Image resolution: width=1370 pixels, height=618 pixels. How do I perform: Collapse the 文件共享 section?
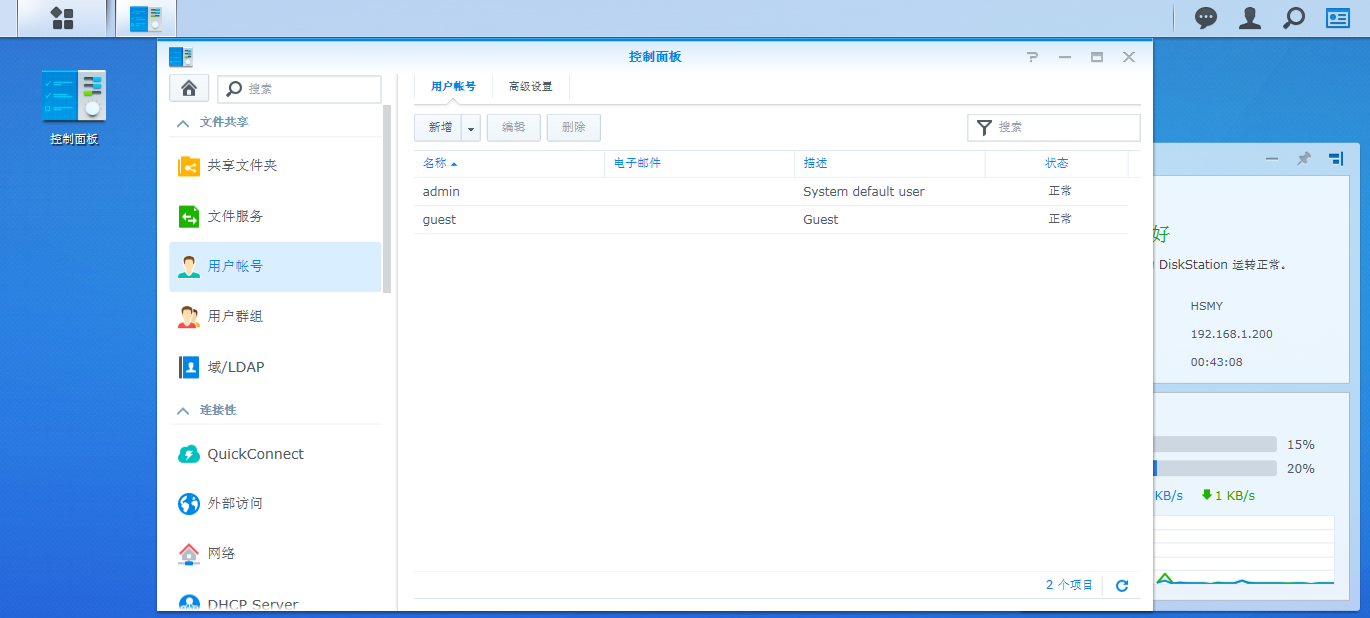[183, 123]
